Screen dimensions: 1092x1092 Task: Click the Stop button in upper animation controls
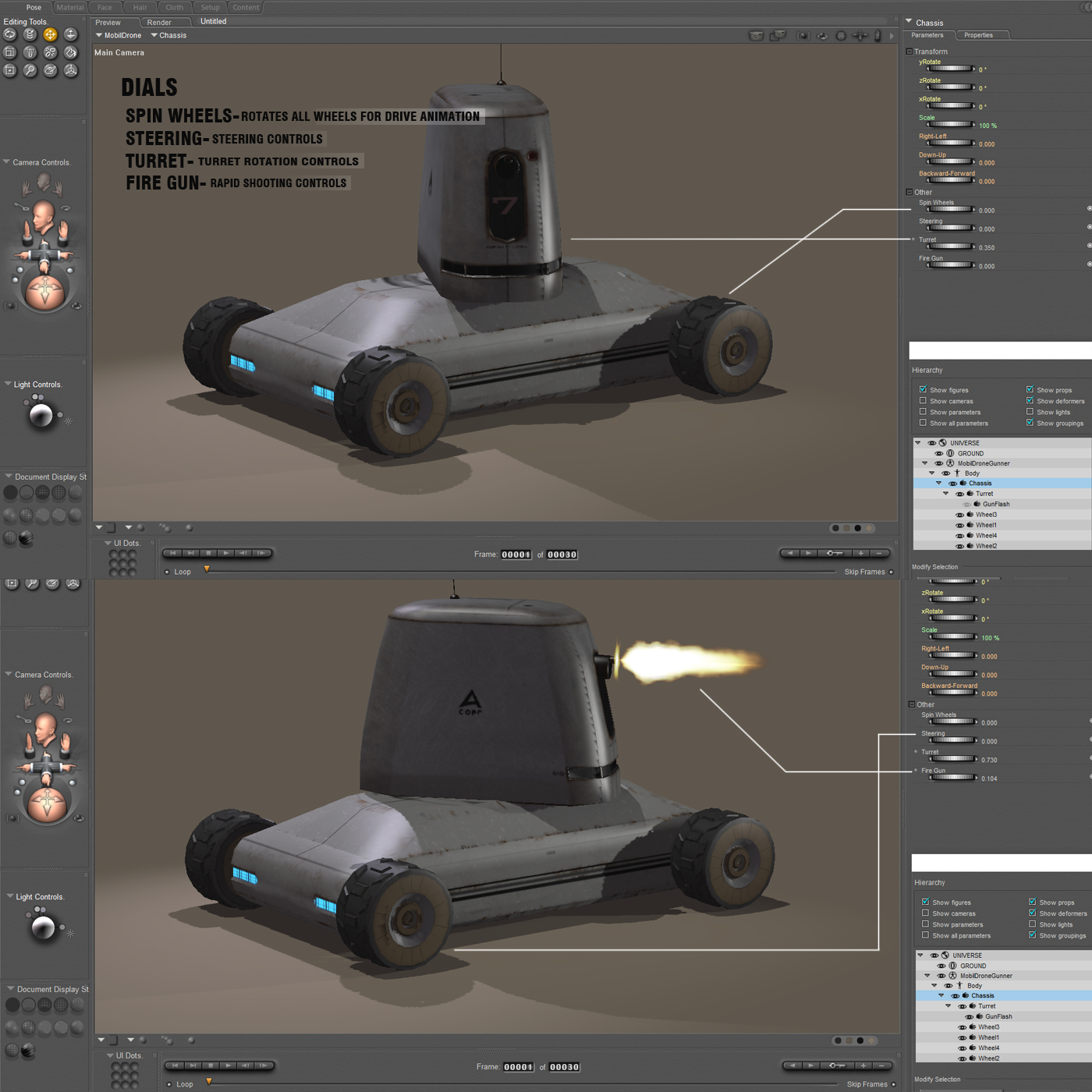pyautogui.click(x=208, y=553)
